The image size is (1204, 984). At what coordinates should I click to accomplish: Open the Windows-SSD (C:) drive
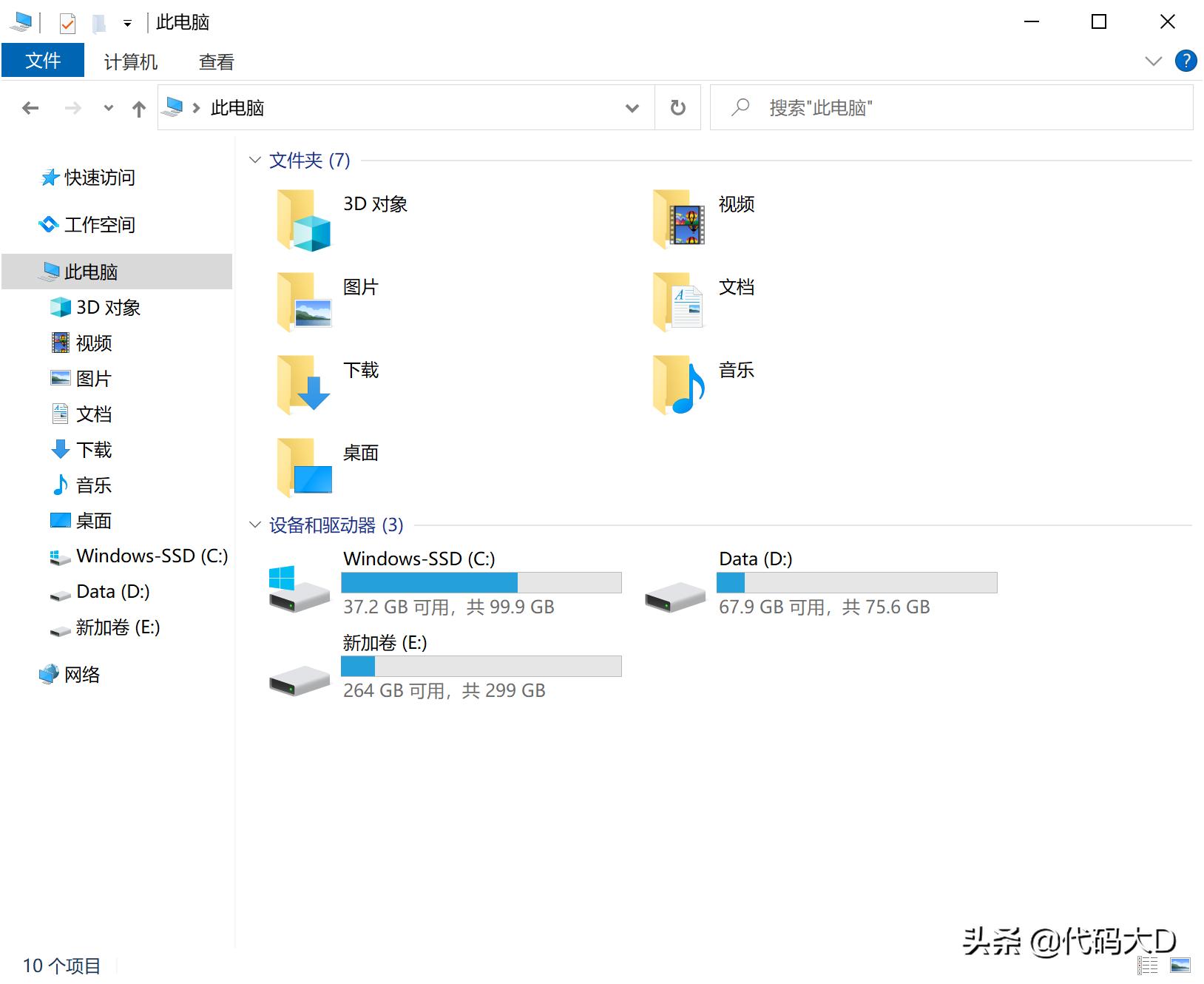[419, 559]
